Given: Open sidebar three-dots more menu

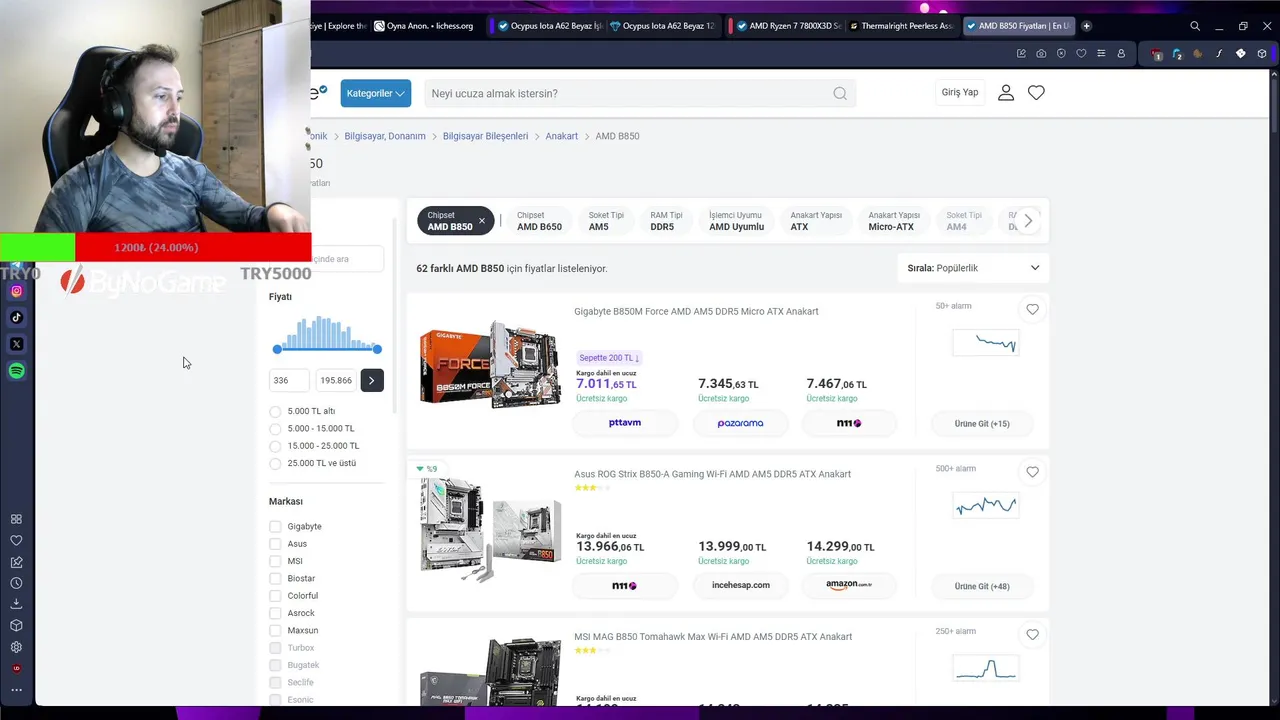Looking at the screenshot, I should pyautogui.click(x=16, y=689).
